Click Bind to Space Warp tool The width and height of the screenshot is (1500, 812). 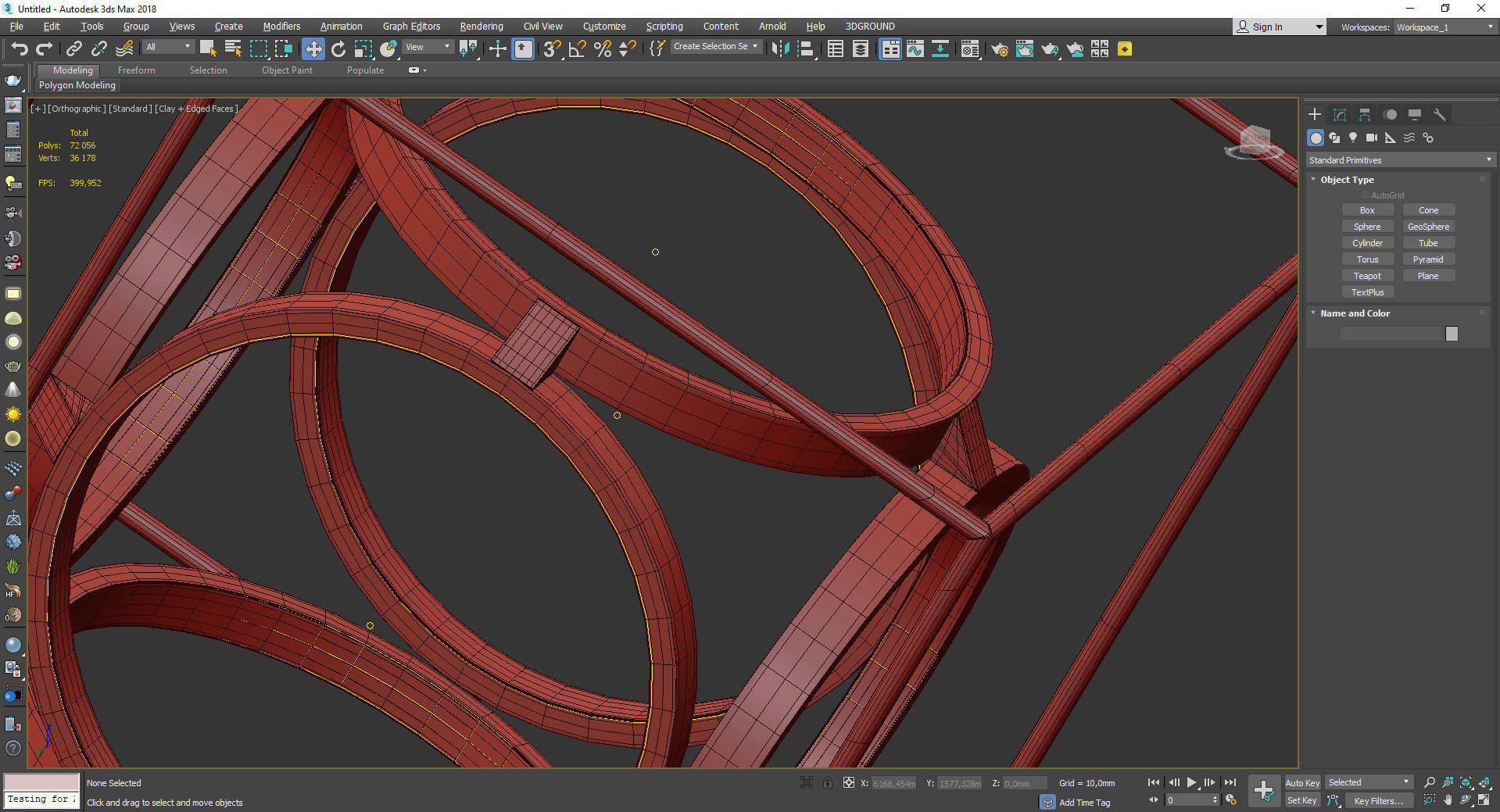click(x=124, y=49)
